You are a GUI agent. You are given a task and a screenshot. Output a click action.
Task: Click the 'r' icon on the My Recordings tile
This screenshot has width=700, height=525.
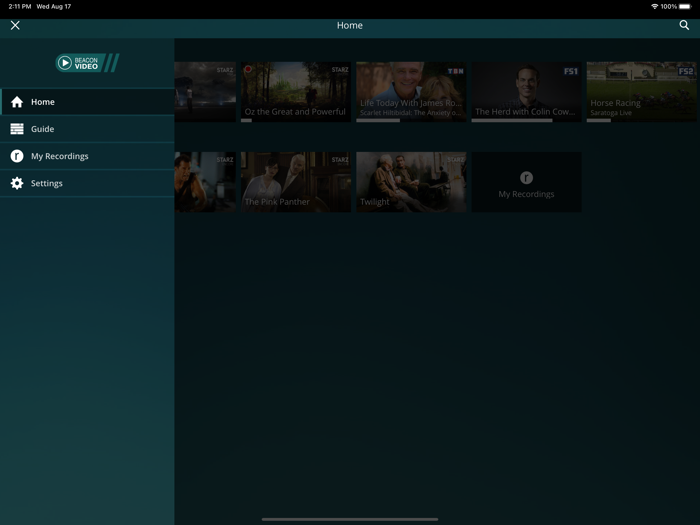pyautogui.click(x=526, y=178)
